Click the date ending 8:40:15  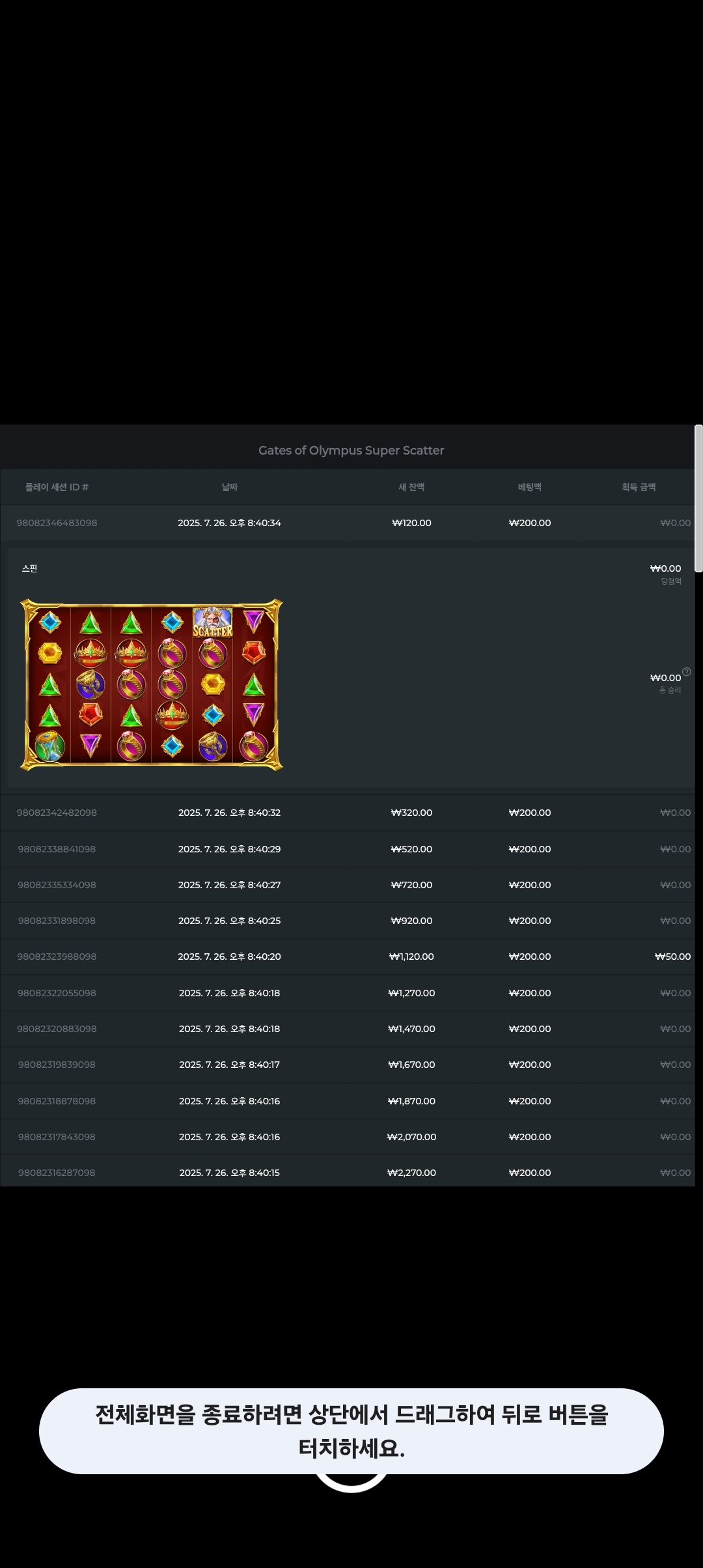click(x=230, y=1173)
